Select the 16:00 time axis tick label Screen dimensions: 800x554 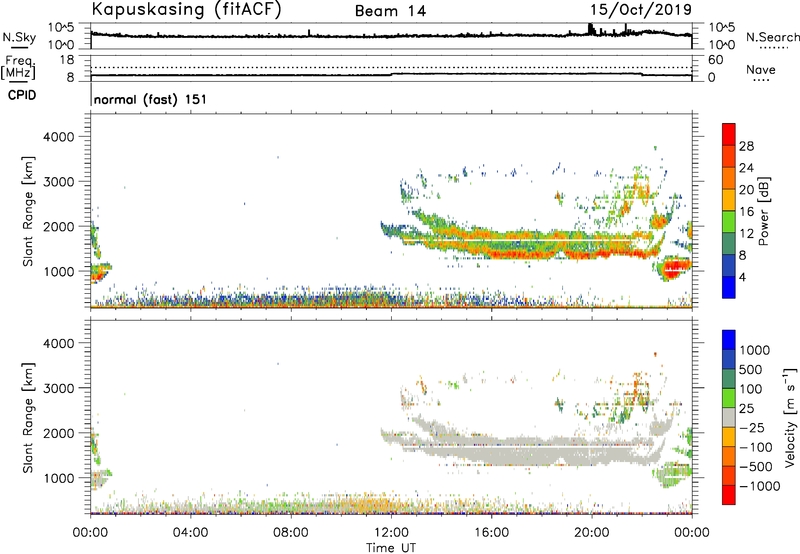click(491, 533)
